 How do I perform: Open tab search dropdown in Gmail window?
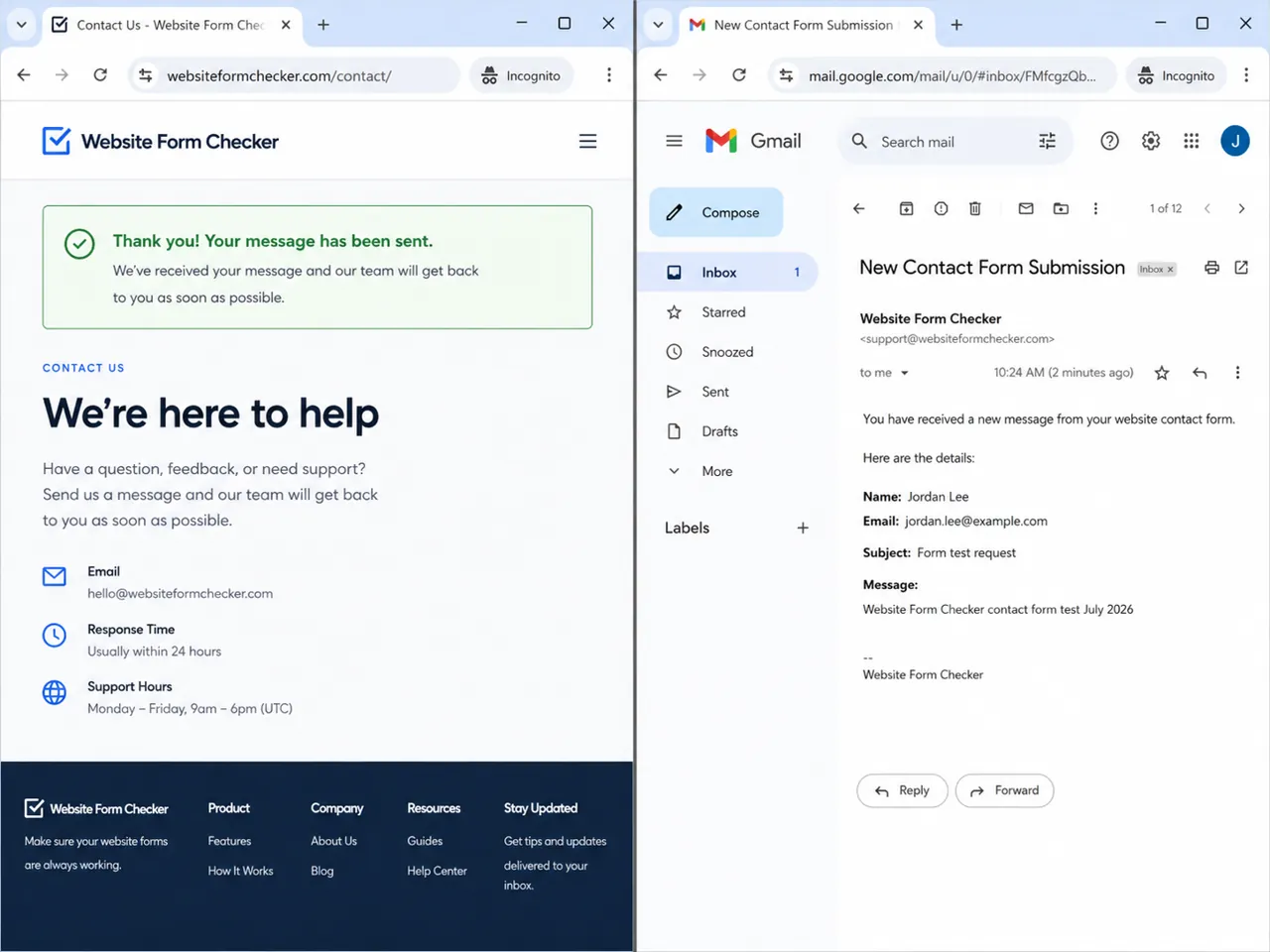658,25
